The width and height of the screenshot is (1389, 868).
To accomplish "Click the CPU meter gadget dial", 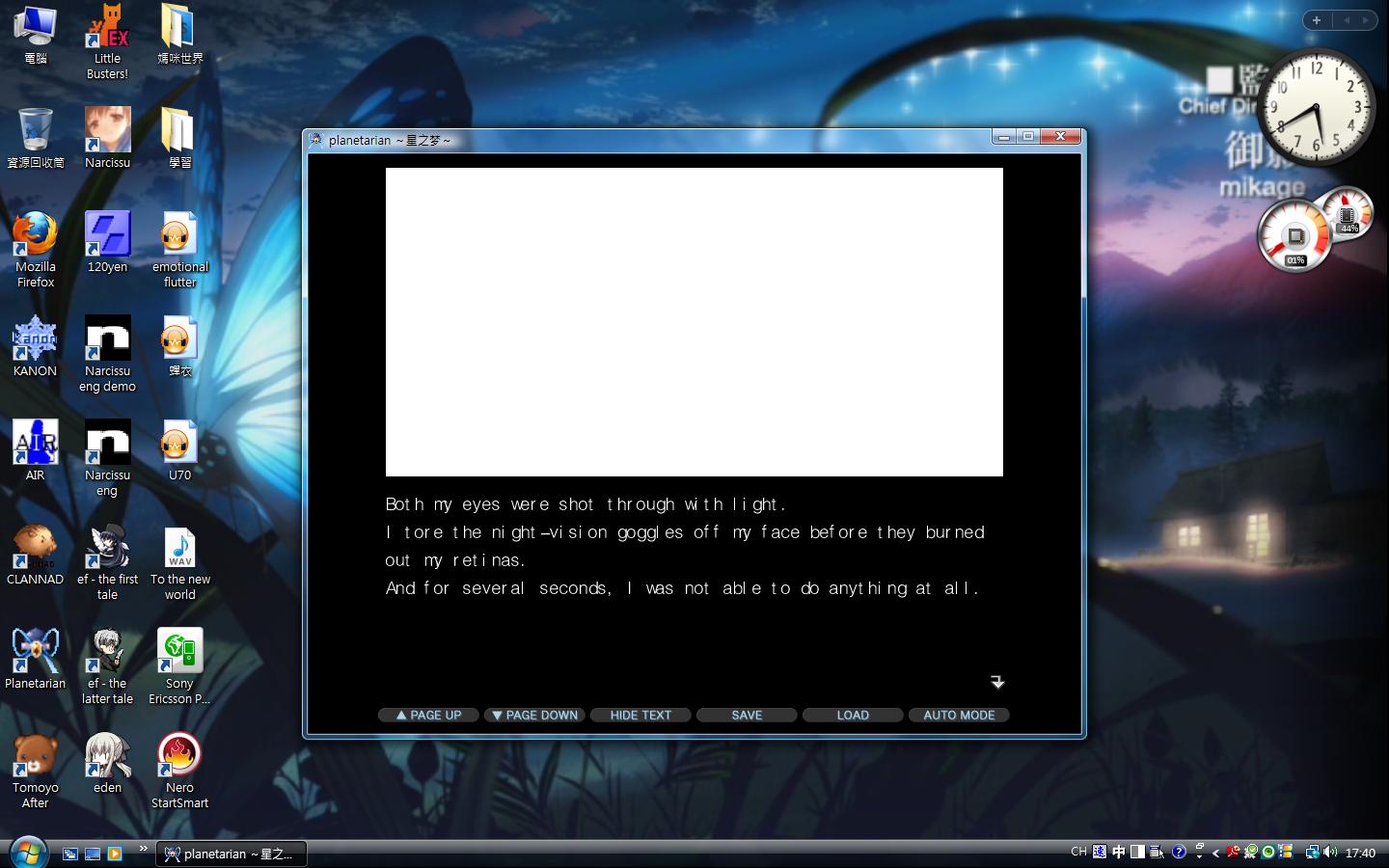I will [1295, 235].
